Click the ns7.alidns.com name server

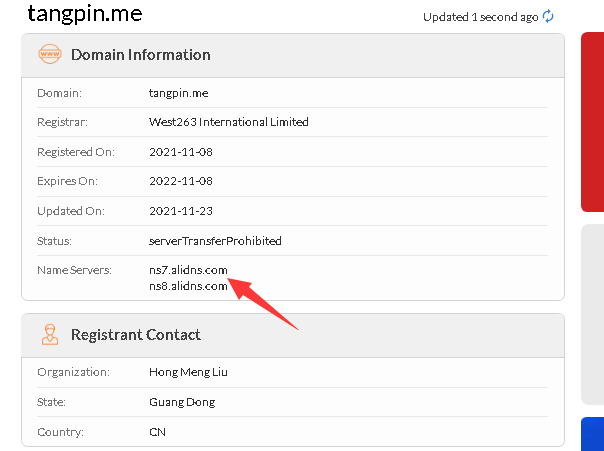188,270
